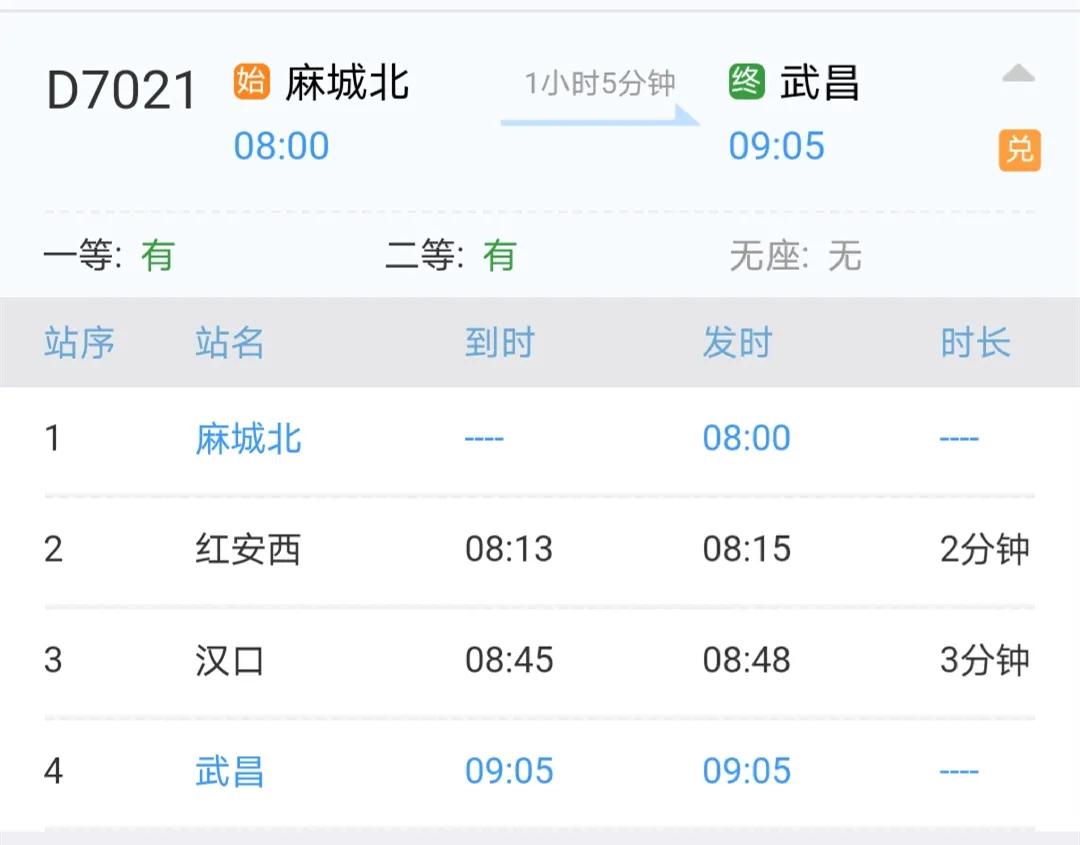Click the 到时 arrival time column header
The height and width of the screenshot is (845, 1080).
499,343
